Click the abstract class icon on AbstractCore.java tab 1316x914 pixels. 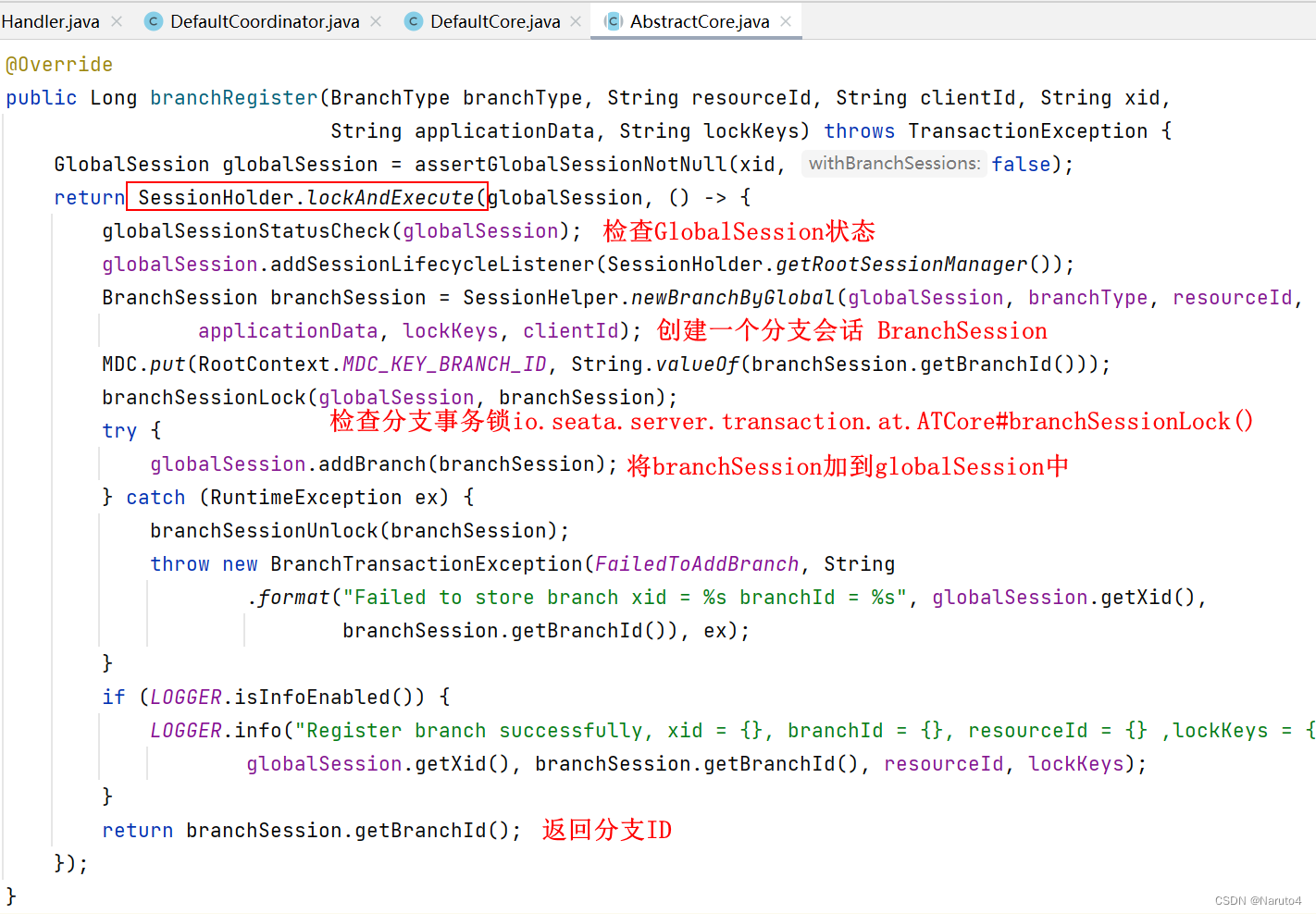pyautogui.click(x=613, y=21)
